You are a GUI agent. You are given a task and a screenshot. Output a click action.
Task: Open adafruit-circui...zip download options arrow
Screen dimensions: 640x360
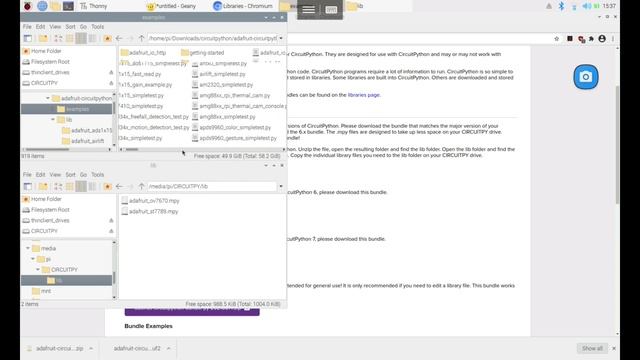tap(91, 349)
